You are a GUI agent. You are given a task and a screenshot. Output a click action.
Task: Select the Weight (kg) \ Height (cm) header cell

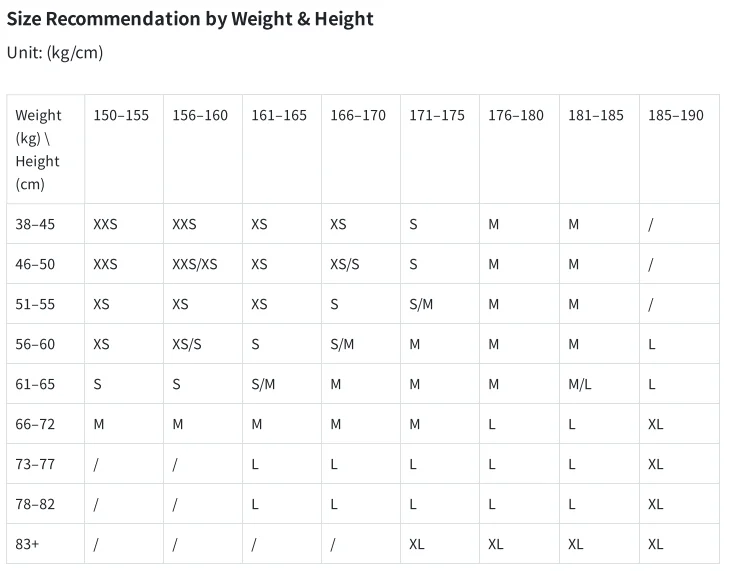pos(38,149)
